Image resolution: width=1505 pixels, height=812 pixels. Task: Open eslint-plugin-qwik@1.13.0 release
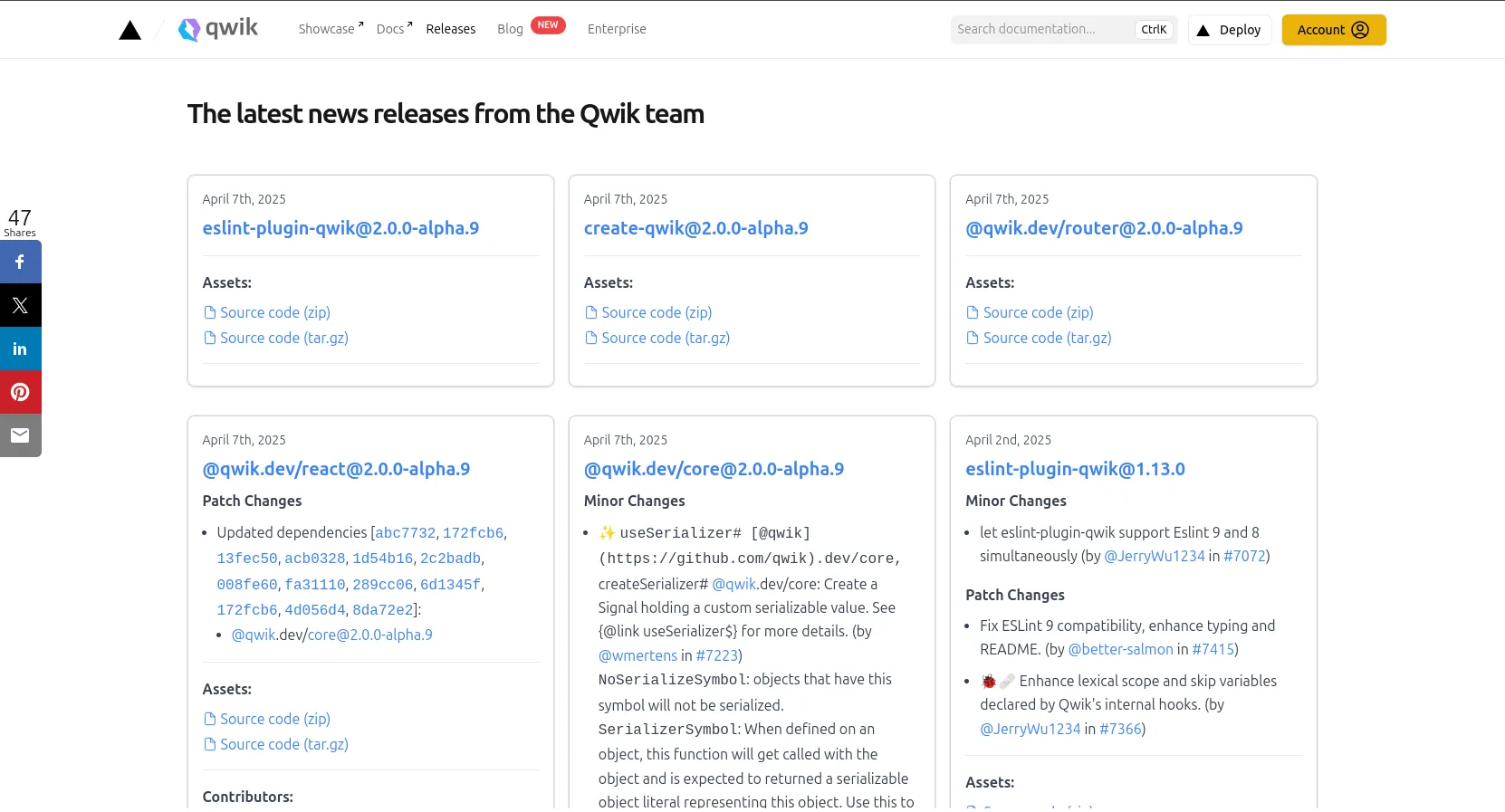1075,469
